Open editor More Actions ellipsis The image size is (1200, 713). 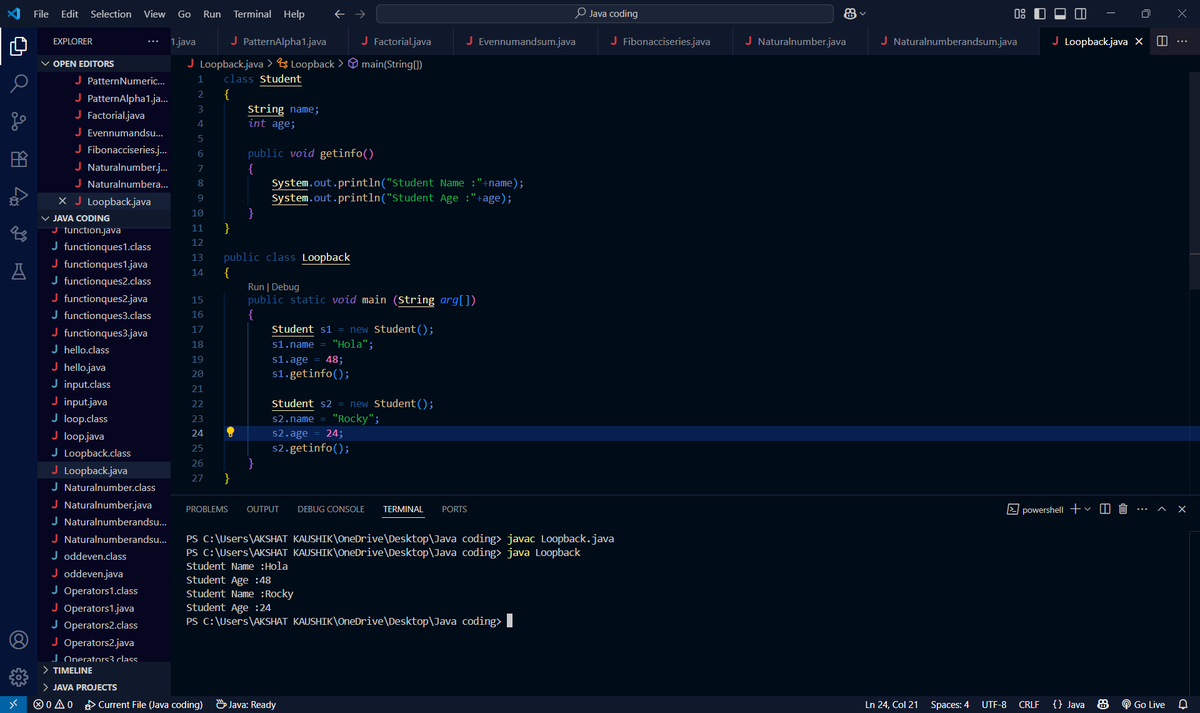click(x=1181, y=41)
